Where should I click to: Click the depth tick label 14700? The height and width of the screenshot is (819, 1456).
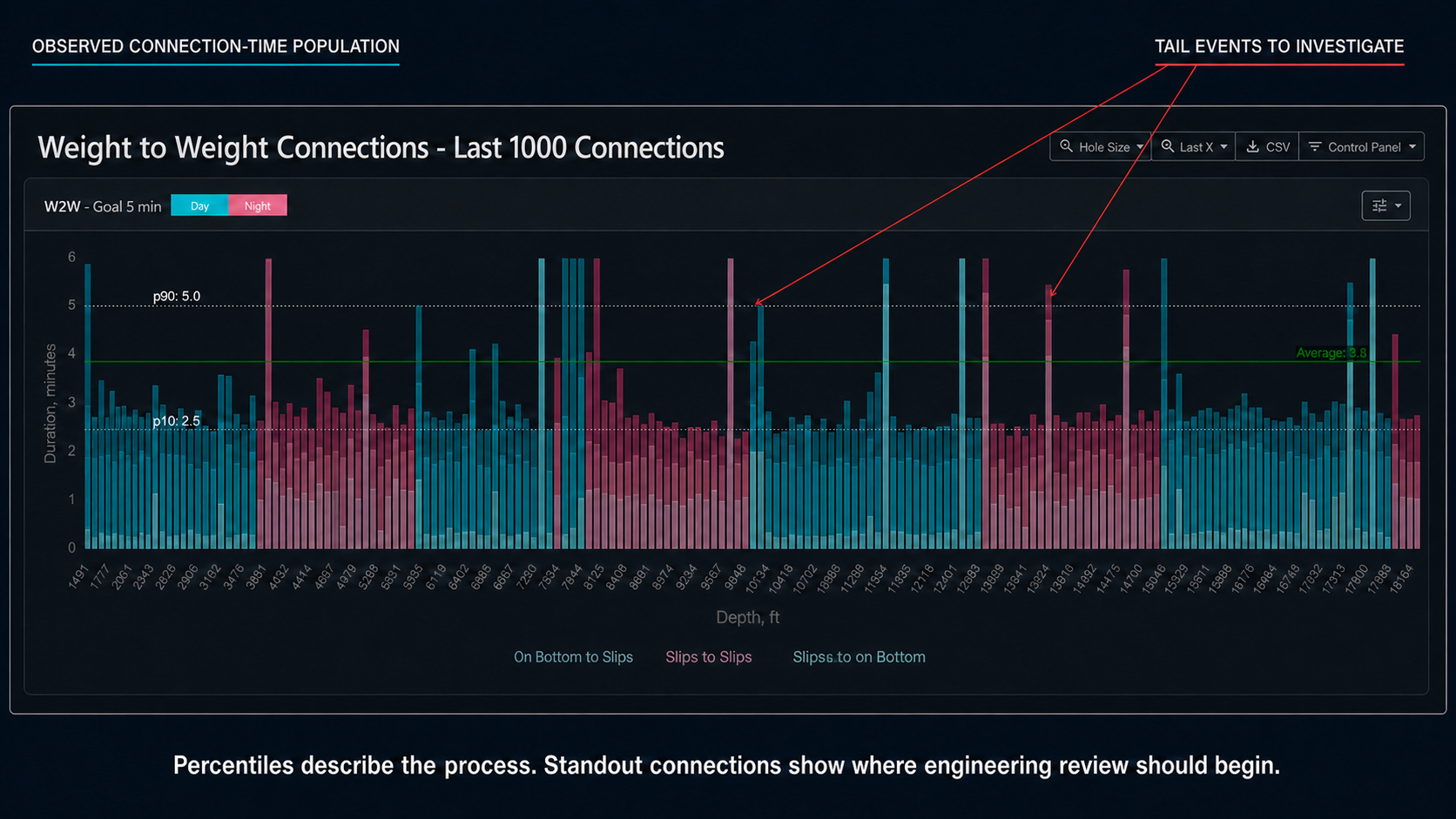[x=1130, y=579]
